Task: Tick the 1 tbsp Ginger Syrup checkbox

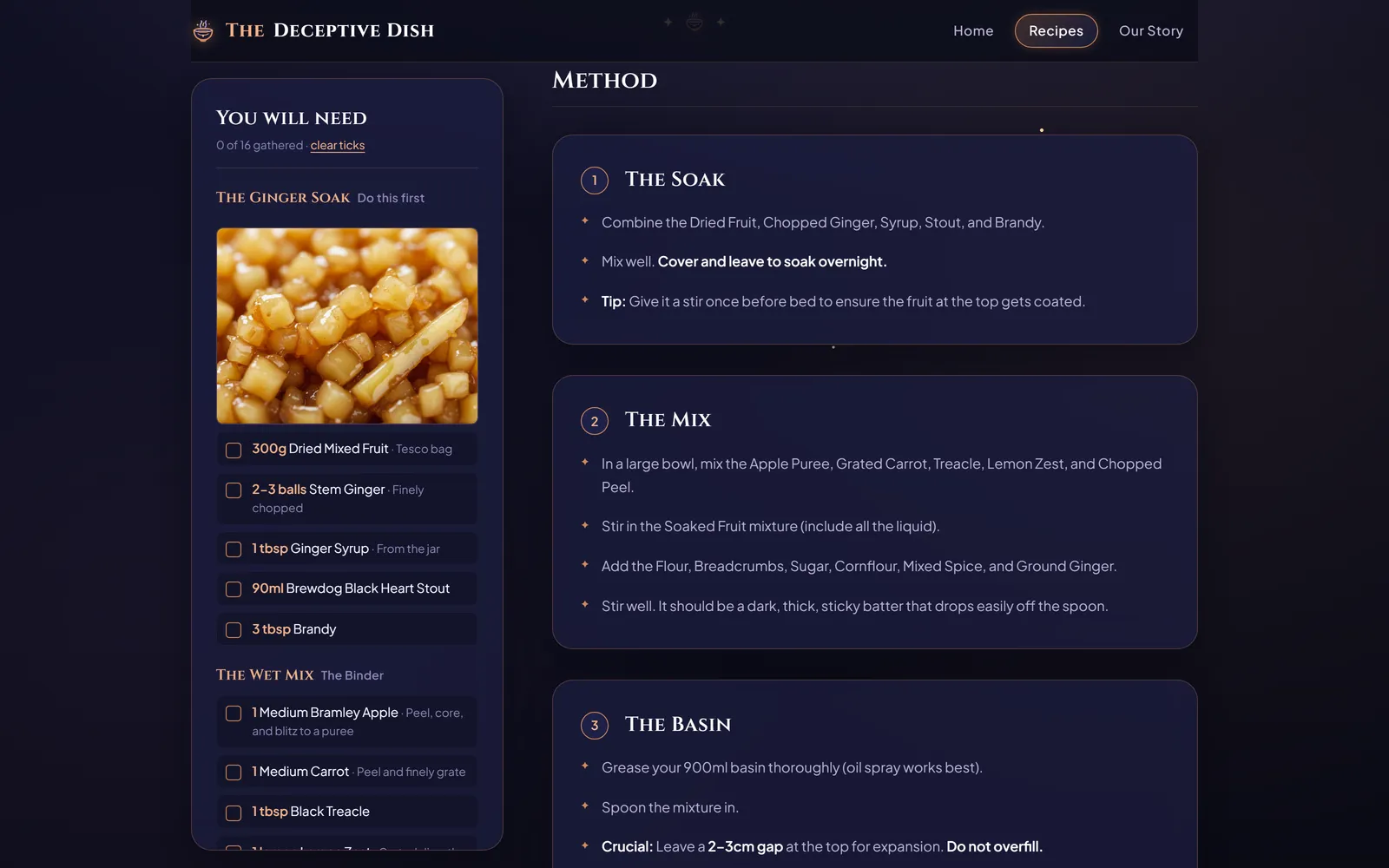Action: pos(234,549)
